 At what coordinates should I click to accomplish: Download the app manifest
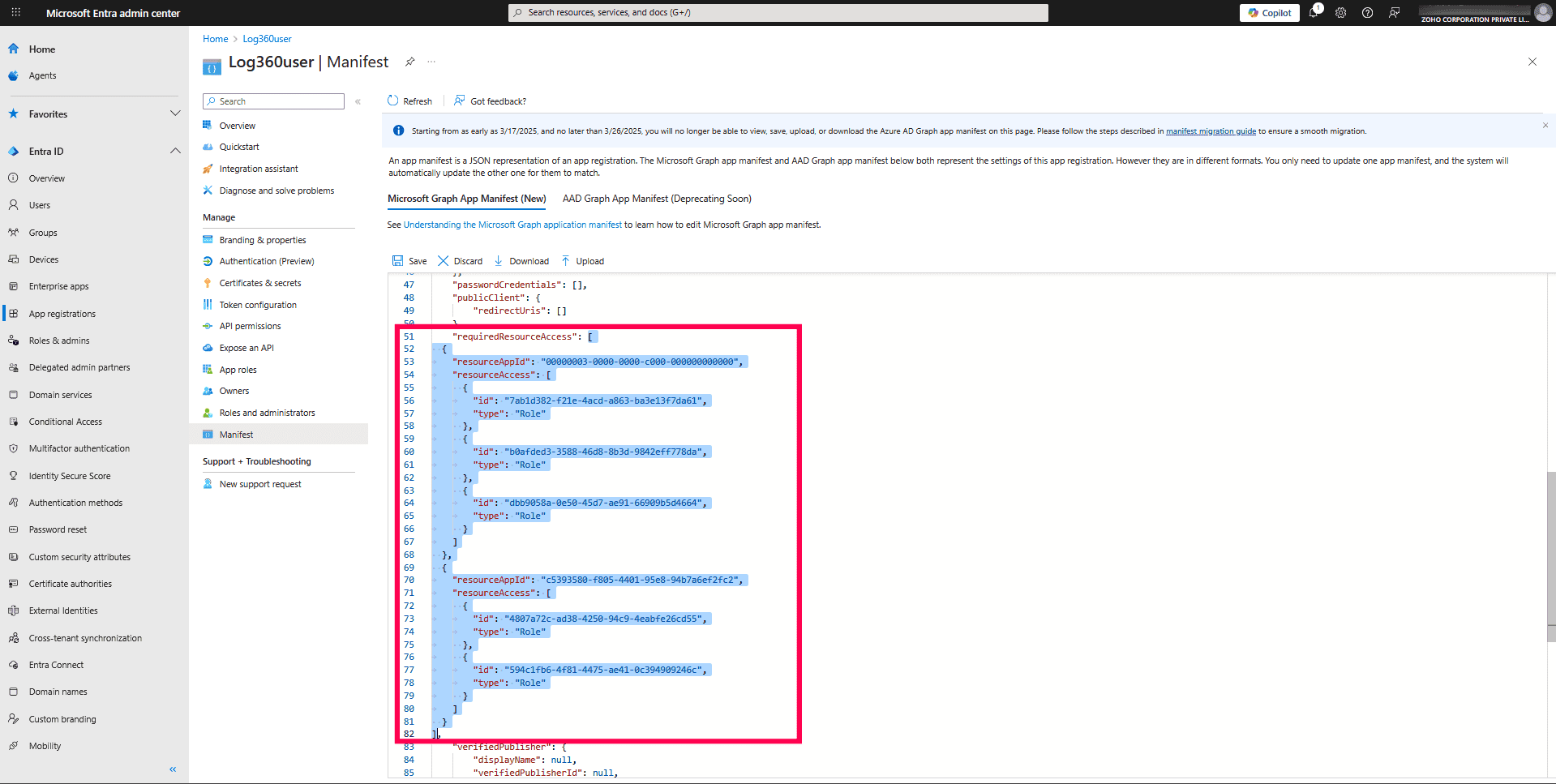coord(521,260)
